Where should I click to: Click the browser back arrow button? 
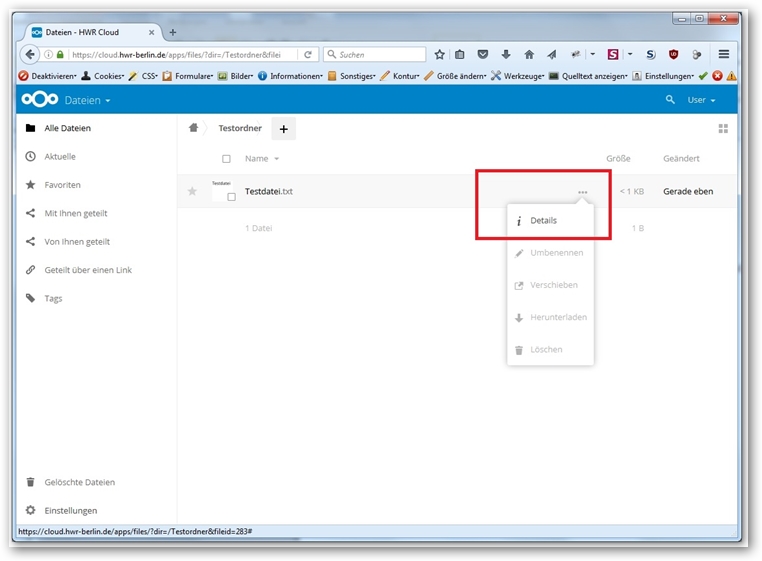(x=30, y=54)
